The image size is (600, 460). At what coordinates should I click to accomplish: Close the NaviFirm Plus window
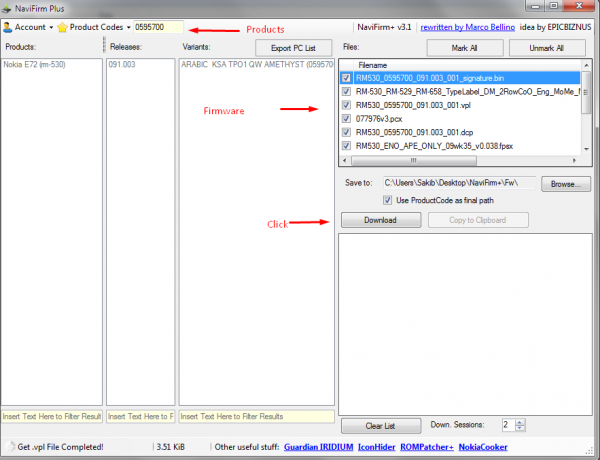(x=579, y=6)
